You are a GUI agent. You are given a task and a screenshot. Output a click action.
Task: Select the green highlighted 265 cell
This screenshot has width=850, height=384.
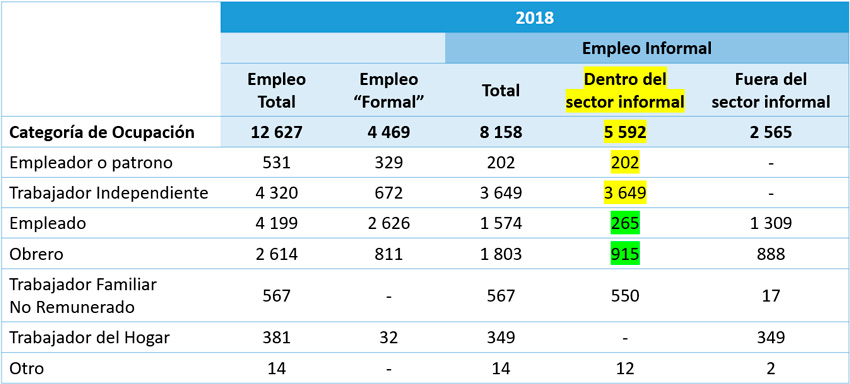[624, 223]
